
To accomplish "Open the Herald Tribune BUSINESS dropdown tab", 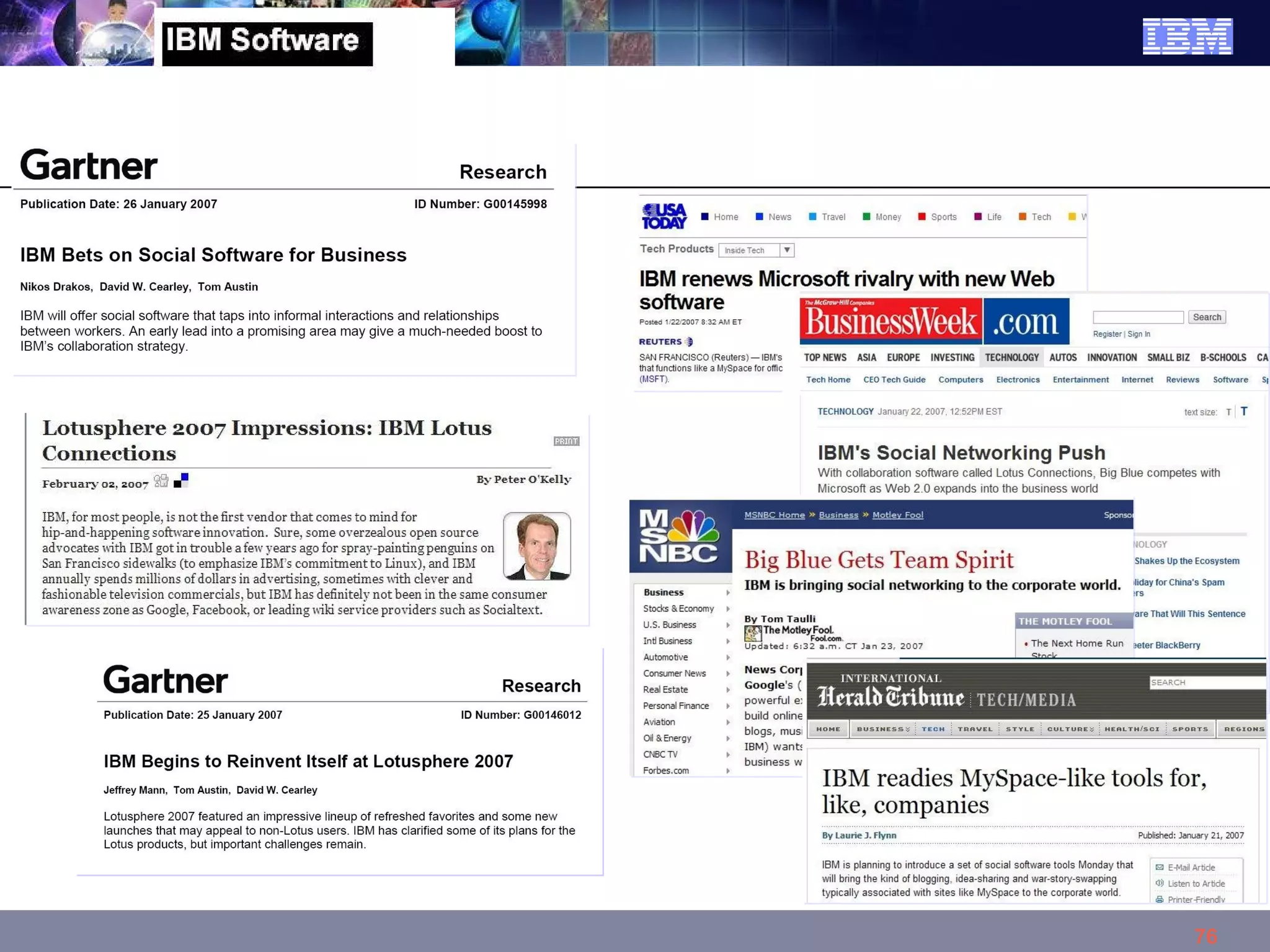I will click(x=883, y=729).
